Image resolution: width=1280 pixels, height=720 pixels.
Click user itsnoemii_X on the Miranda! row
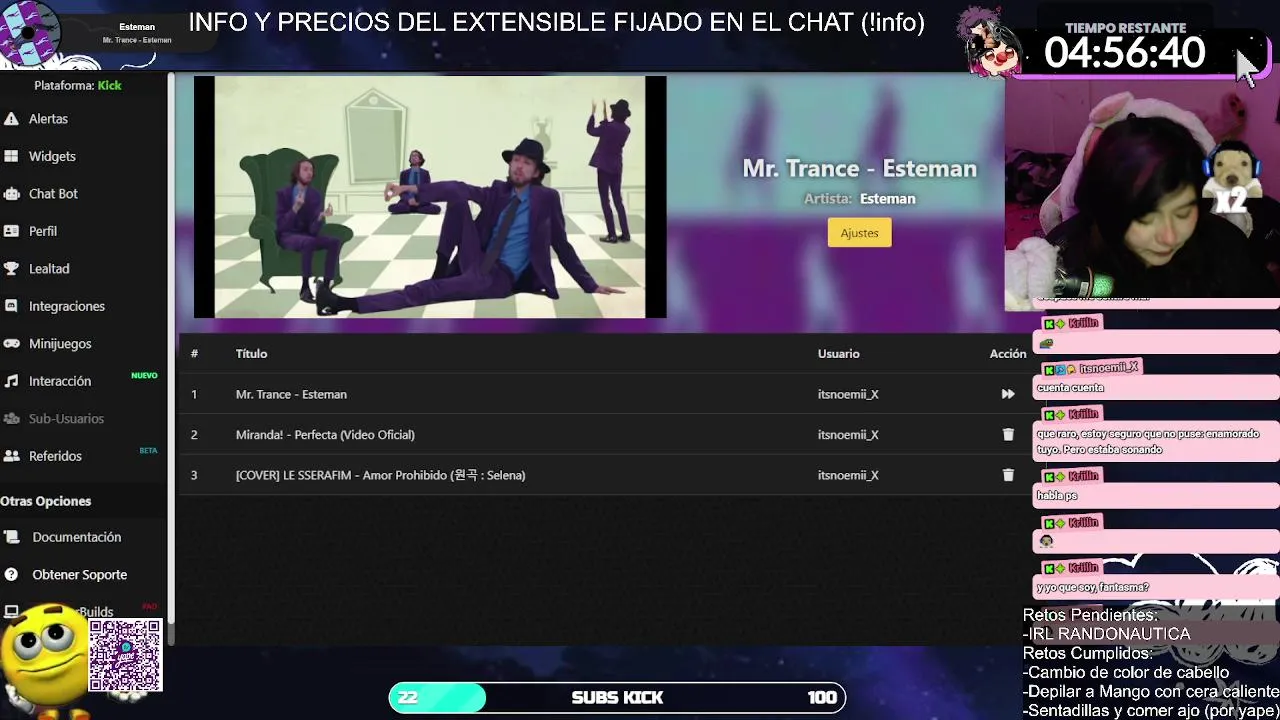848,435
